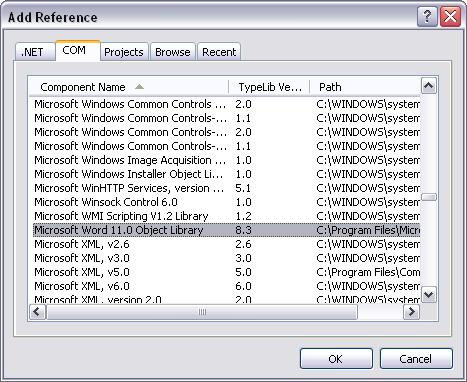Click version 8.3 in Word library row
Image resolution: width=467 pixels, height=382 pixels.
click(x=243, y=230)
